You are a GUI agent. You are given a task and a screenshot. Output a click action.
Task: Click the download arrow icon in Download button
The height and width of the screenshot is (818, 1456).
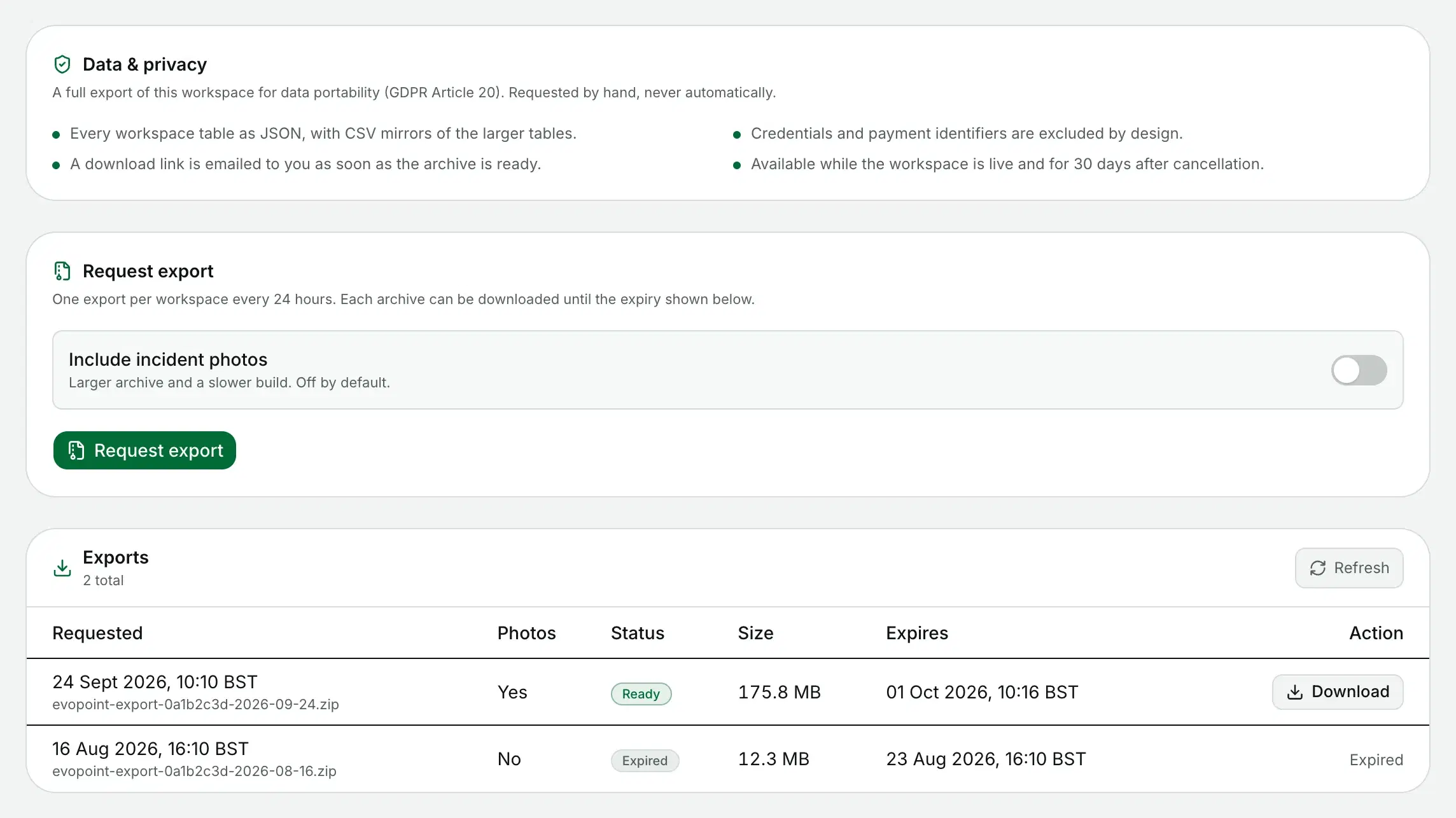click(1295, 692)
